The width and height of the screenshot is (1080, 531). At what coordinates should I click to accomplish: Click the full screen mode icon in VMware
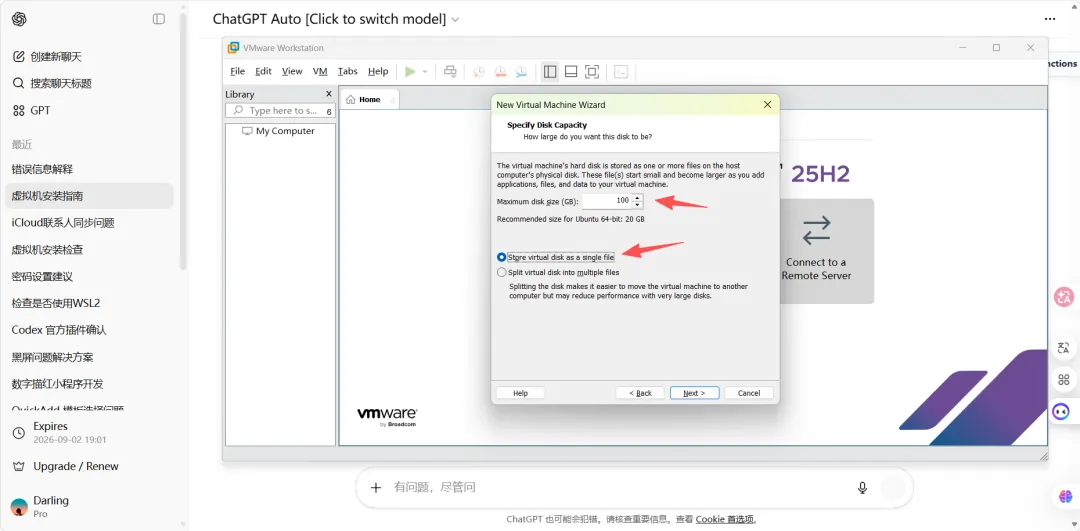(592, 72)
